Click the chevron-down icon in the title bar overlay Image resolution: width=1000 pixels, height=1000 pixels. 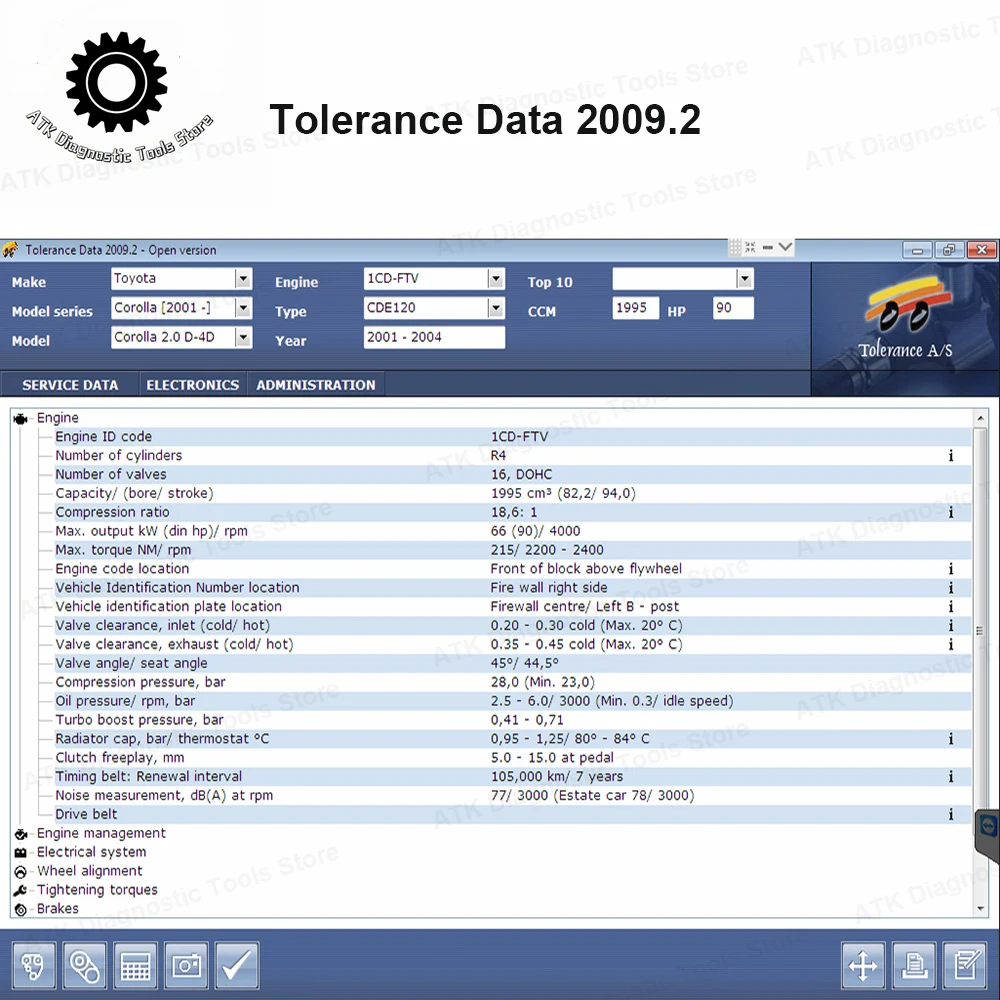[x=786, y=247]
